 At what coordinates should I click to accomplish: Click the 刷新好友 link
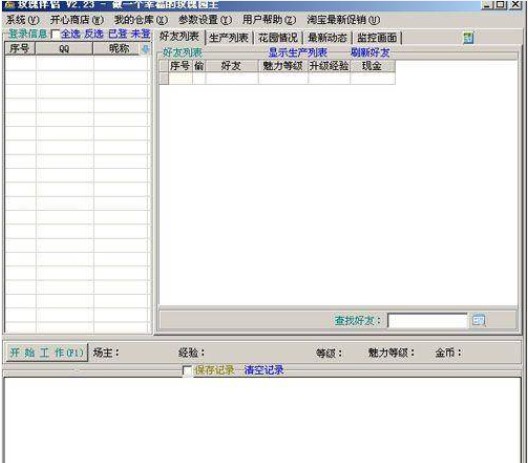(370, 53)
